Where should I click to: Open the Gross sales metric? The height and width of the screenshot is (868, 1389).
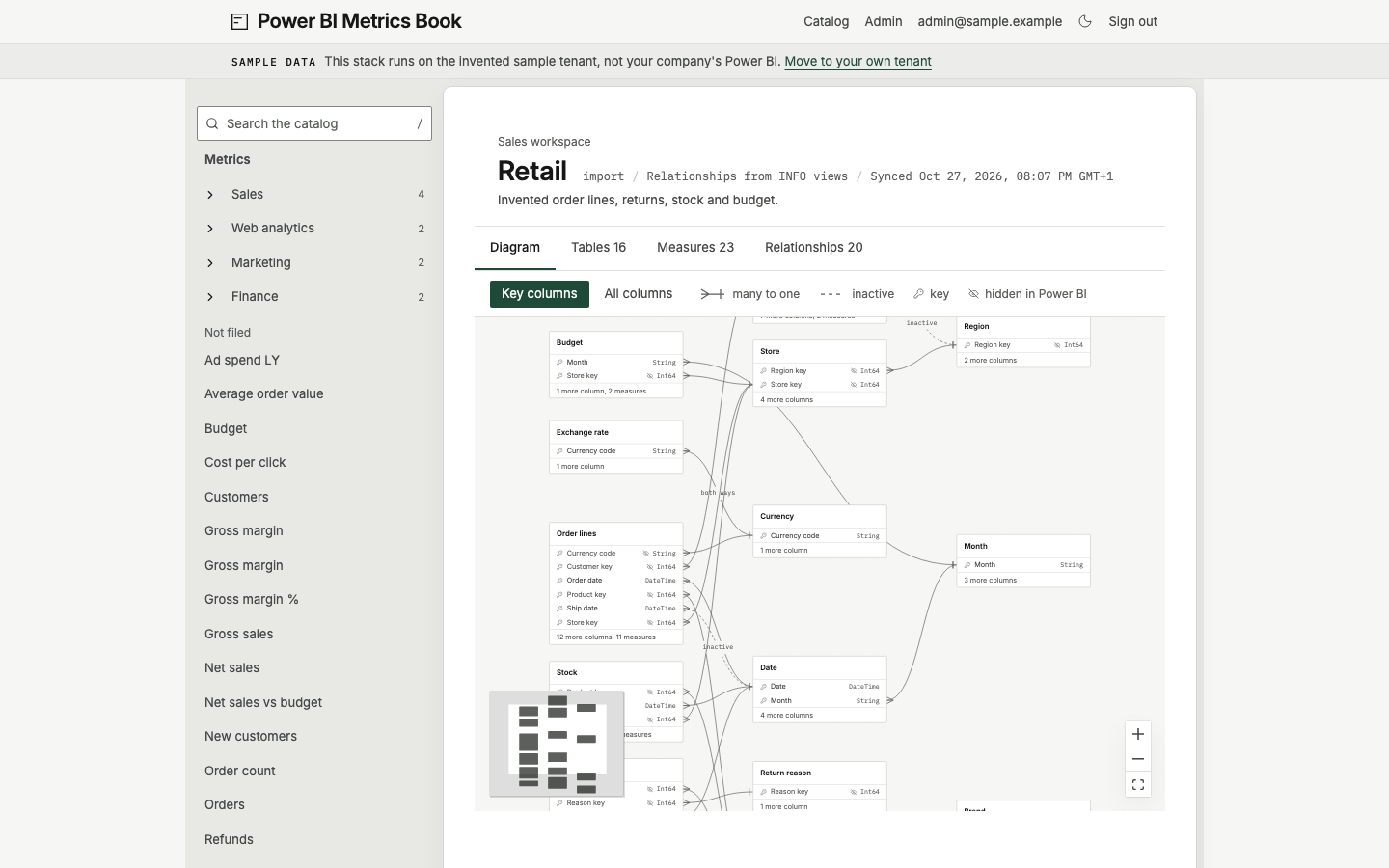pyautogui.click(x=238, y=634)
